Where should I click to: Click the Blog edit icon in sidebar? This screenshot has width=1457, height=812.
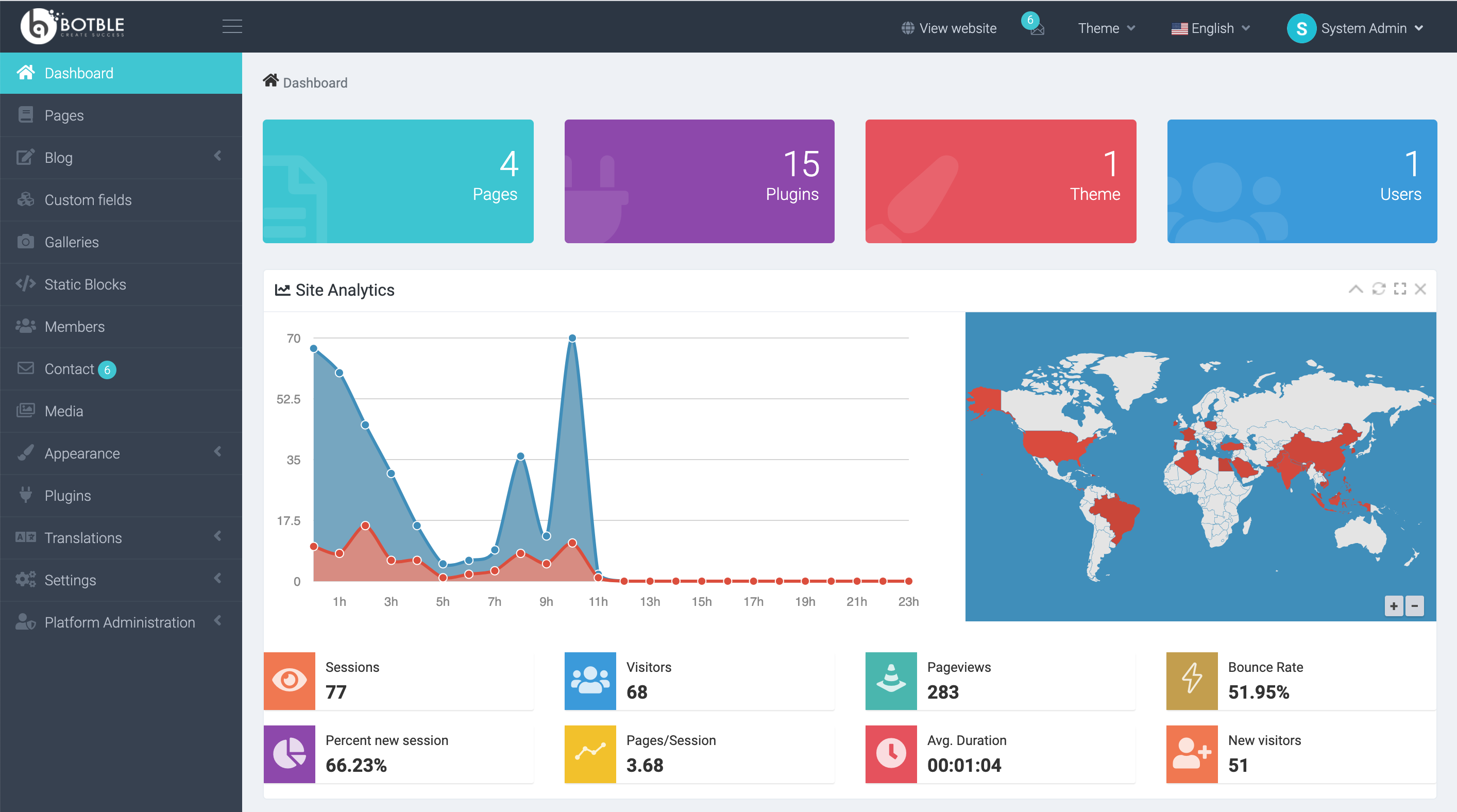pyautogui.click(x=25, y=157)
